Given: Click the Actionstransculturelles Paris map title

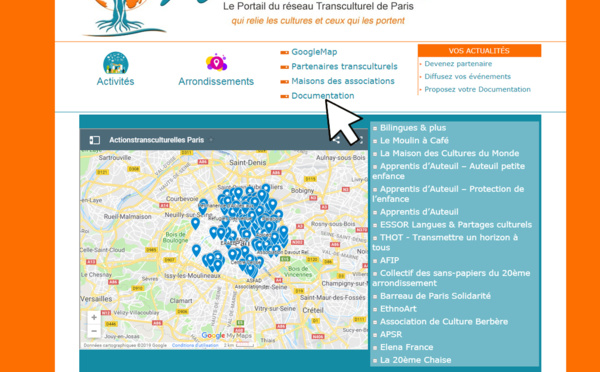Looking at the screenshot, I should pyautogui.click(x=157, y=140).
